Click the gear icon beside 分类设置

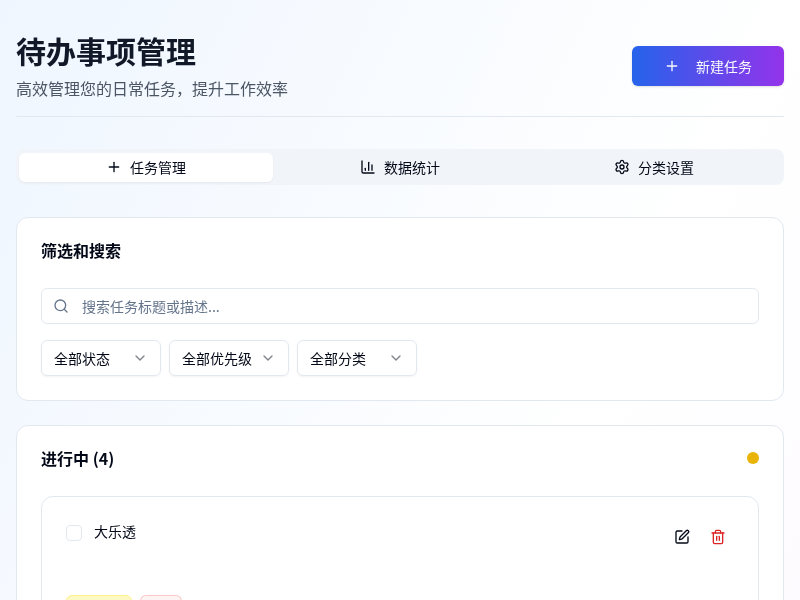pyautogui.click(x=622, y=168)
